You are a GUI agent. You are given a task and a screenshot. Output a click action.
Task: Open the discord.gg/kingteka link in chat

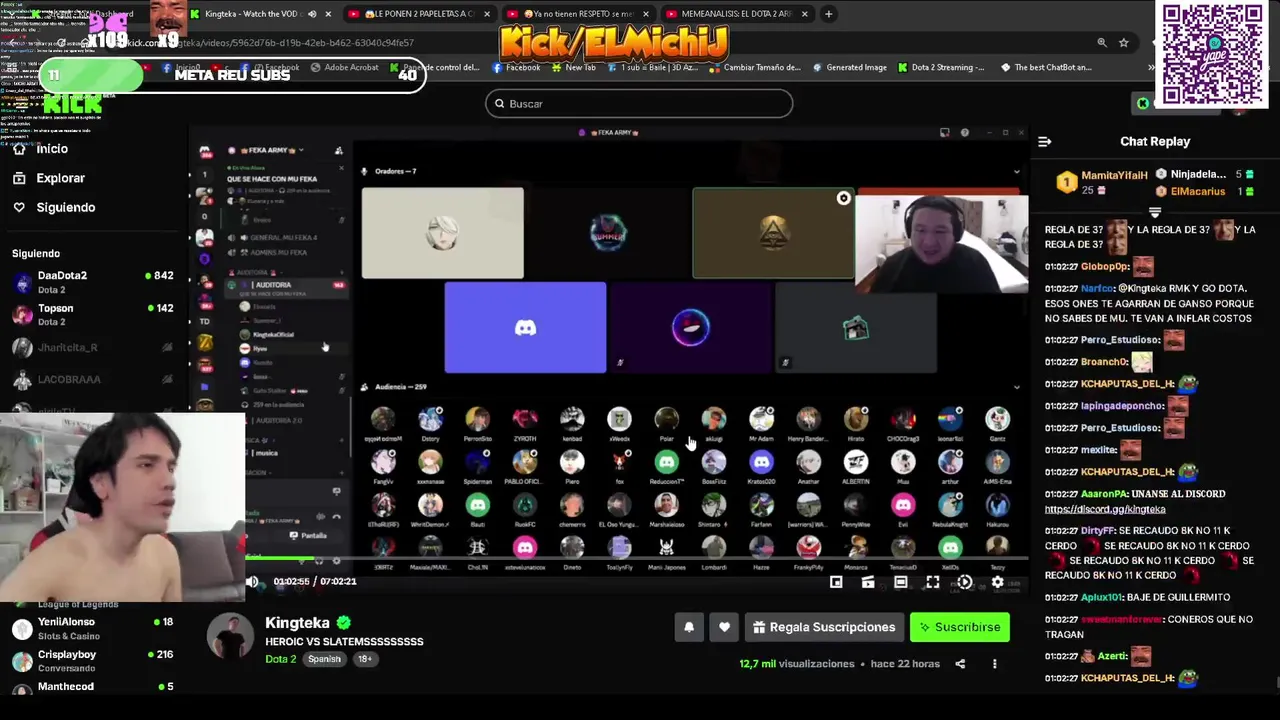[1105, 509]
